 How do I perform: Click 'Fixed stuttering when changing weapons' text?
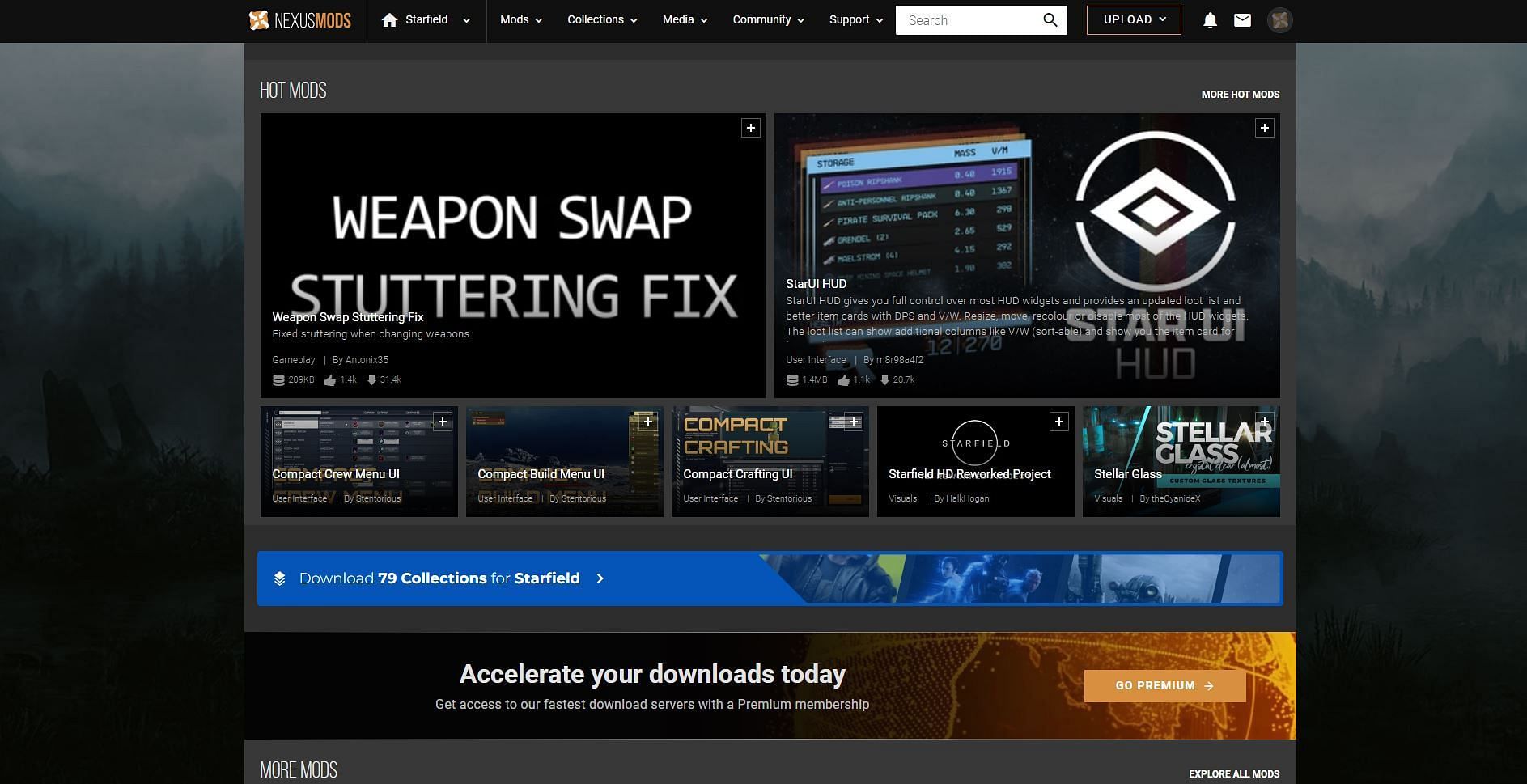tap(371, 334)
